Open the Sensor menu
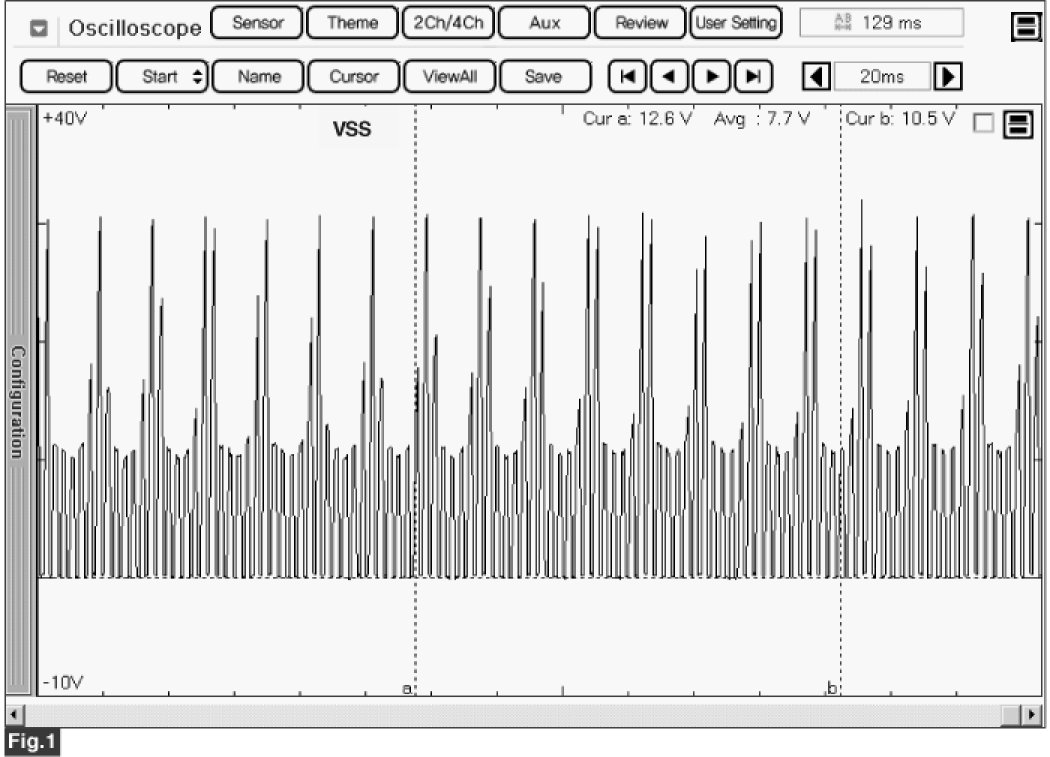This screenshot has width=1050, height=757. [x=257, y=23]
